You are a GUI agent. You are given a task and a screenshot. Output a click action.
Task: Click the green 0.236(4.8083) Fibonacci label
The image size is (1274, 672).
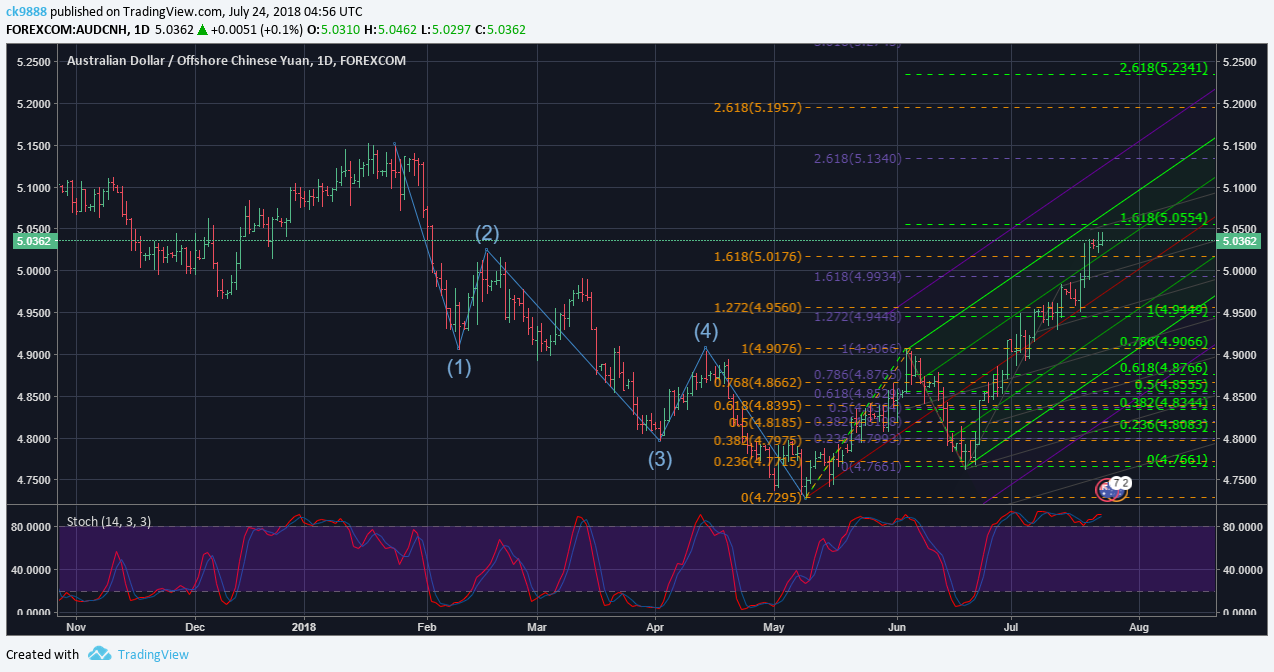pos(1164,424)
